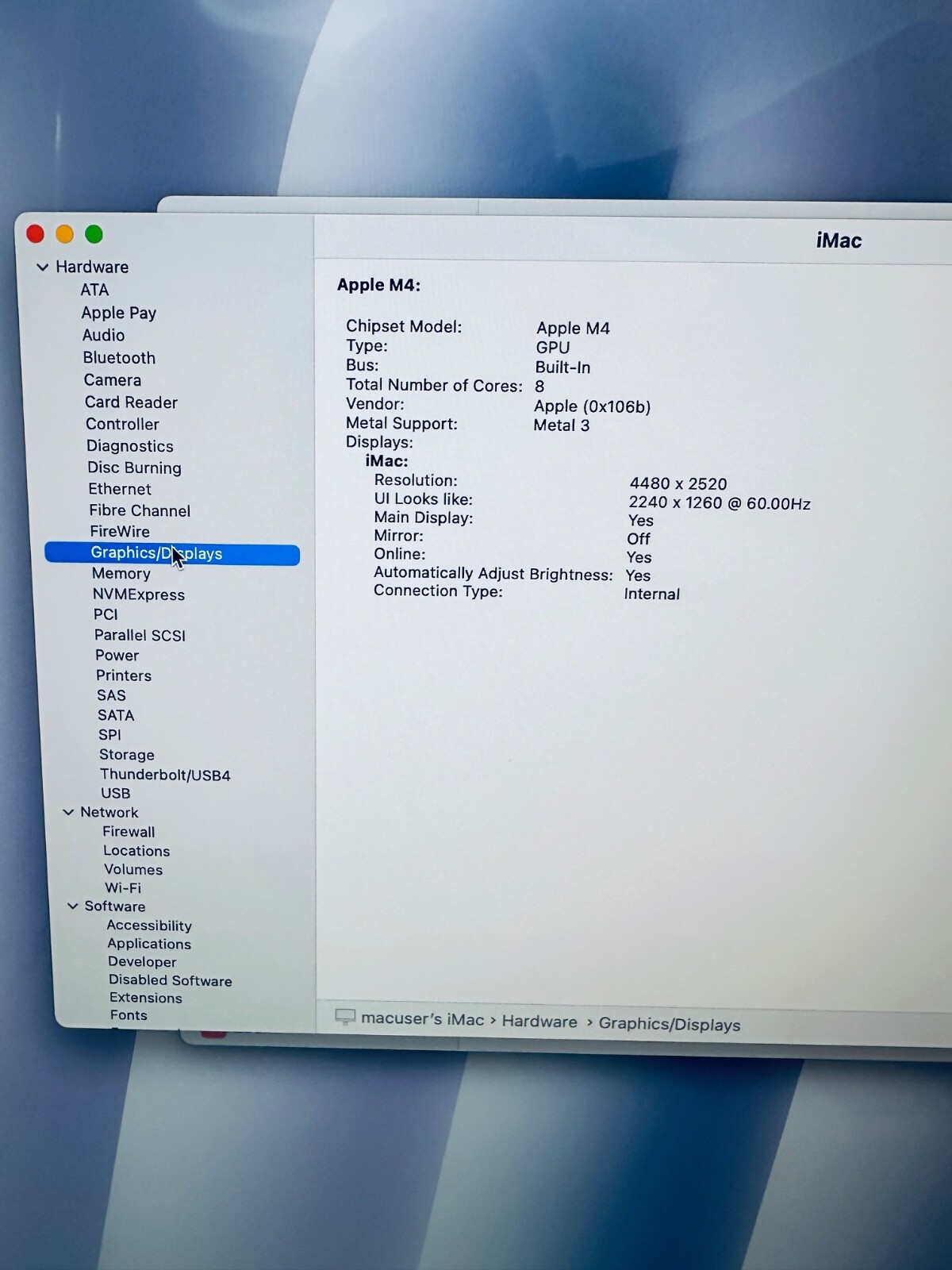Open Memory information in sidebar
The width and height of the screenshot is (952, 1270).
coord(121,573)
